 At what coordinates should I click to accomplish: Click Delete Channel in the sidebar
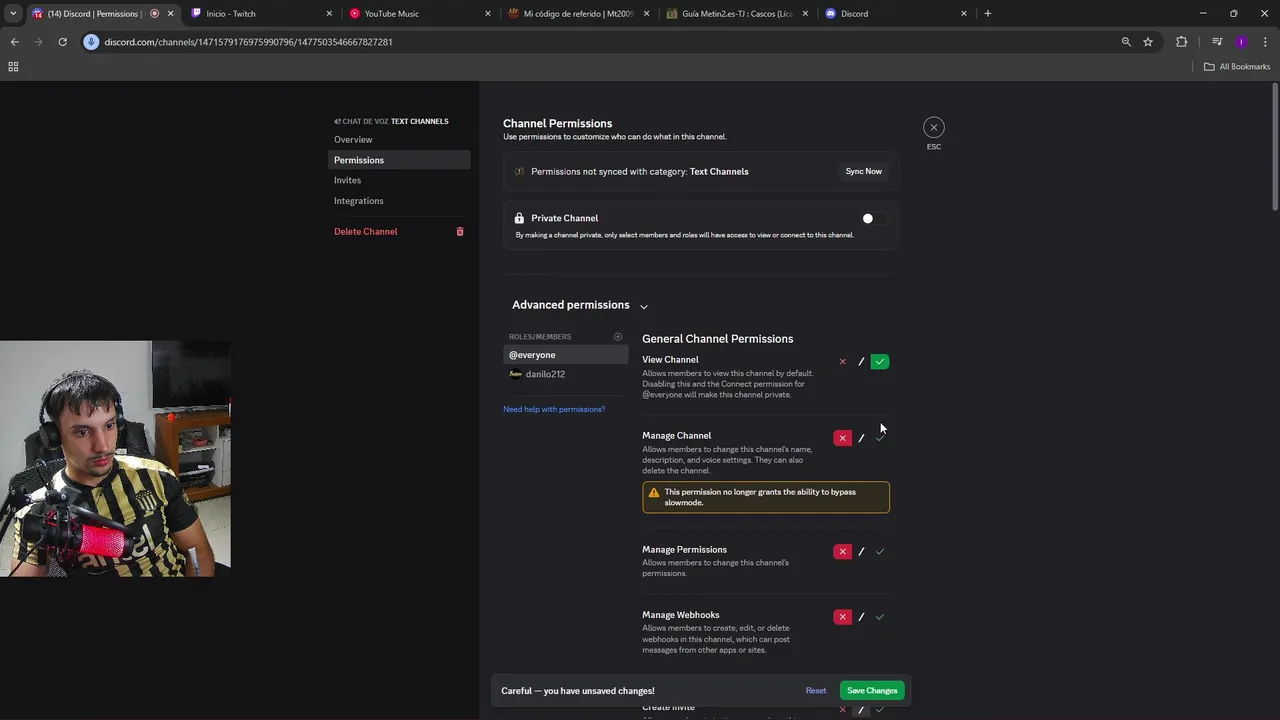(366, 231)
